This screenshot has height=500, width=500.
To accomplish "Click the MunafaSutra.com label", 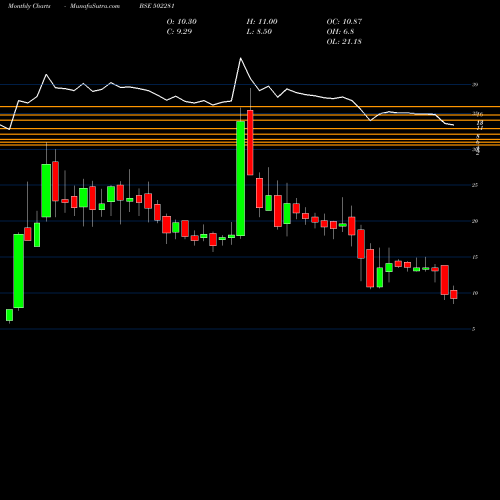I will click(x=95, y=6).
